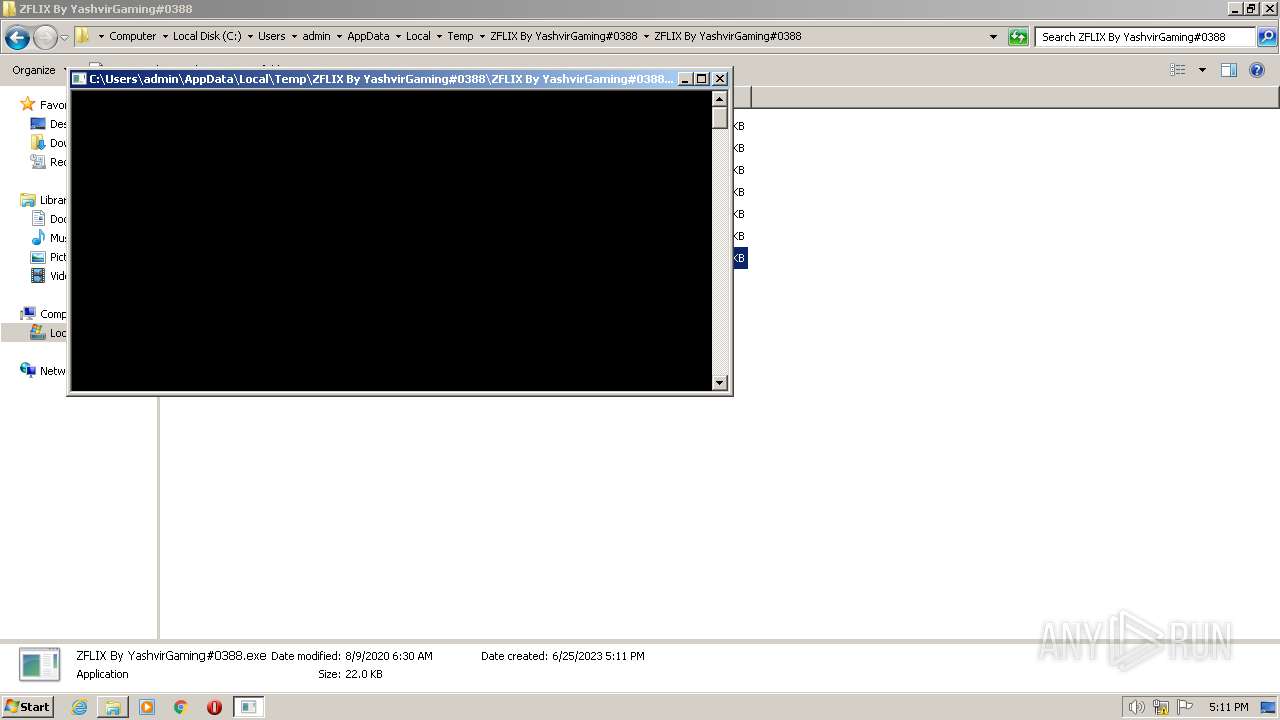Image resolution: width=1280 pixels, height=720 pixels.
Task: Open Explorer help icon
Action: click(1257, 70)
